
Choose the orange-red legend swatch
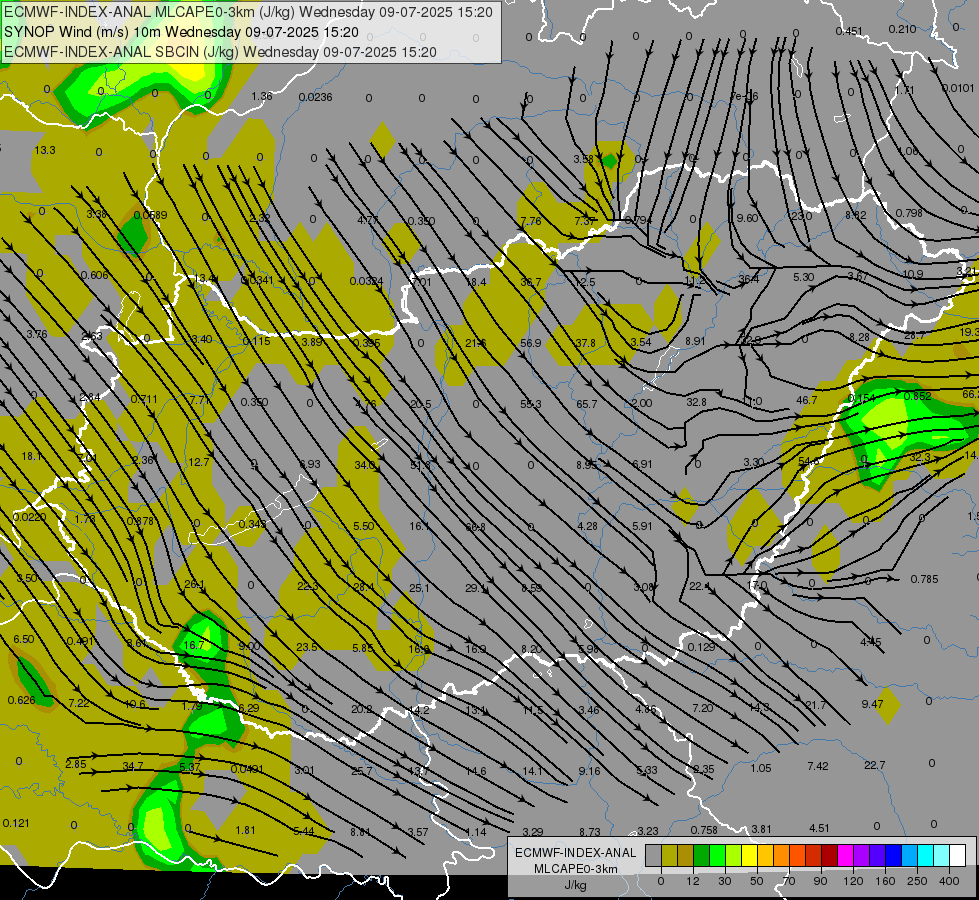(x=797, y=855)
